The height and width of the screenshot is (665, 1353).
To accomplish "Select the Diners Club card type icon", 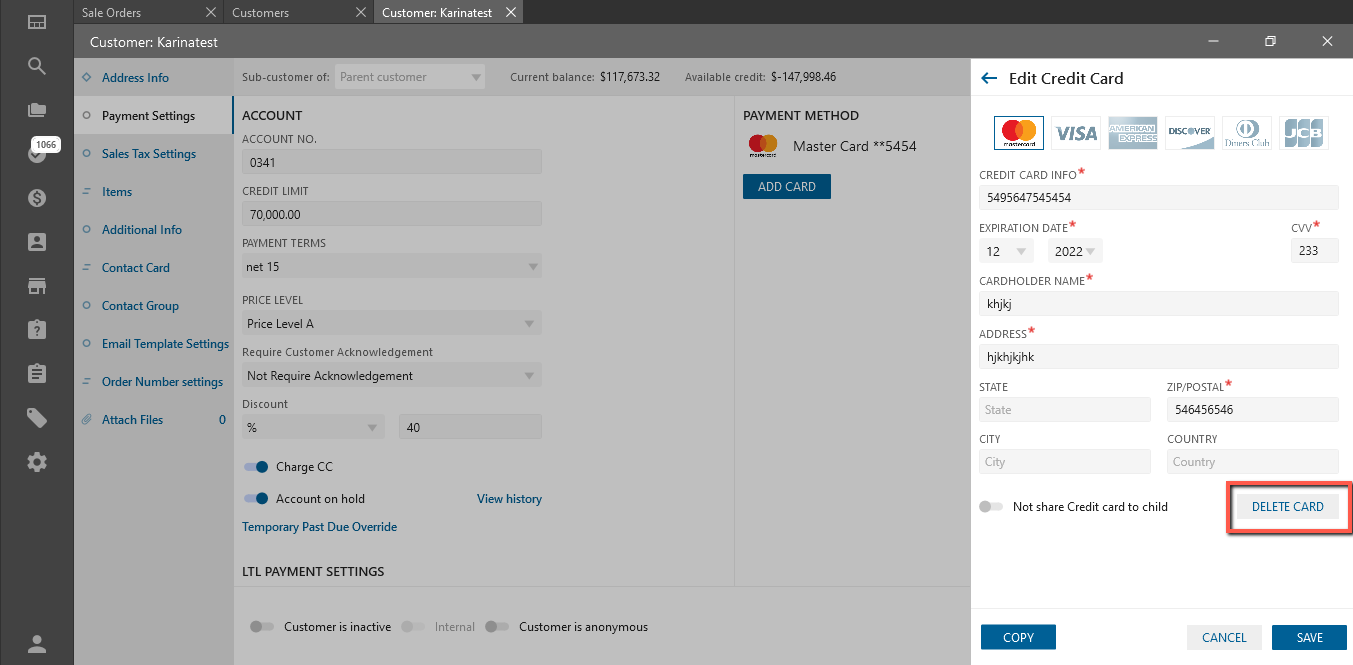I will [x=1247, y=132].
